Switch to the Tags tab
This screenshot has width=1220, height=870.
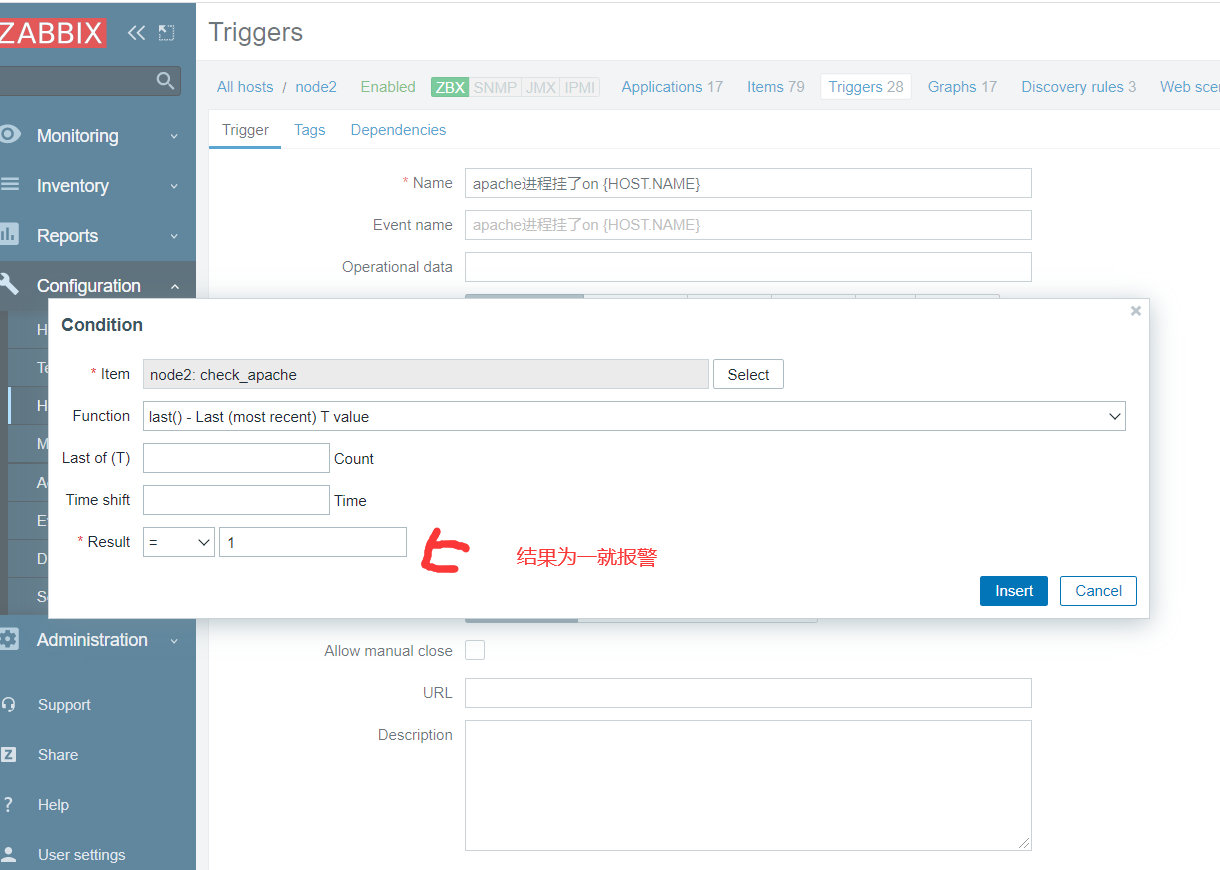pyautogui.click(x=310, y=130)
